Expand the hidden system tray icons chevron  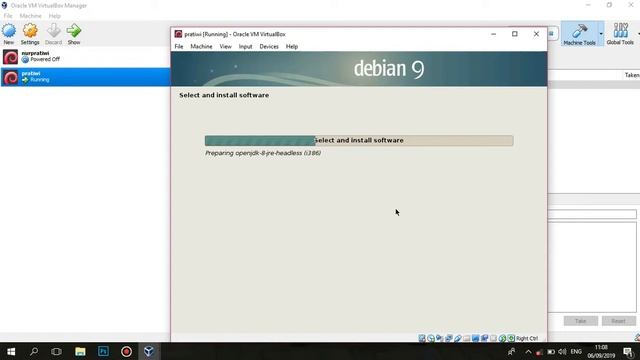[x=528, y=352]
